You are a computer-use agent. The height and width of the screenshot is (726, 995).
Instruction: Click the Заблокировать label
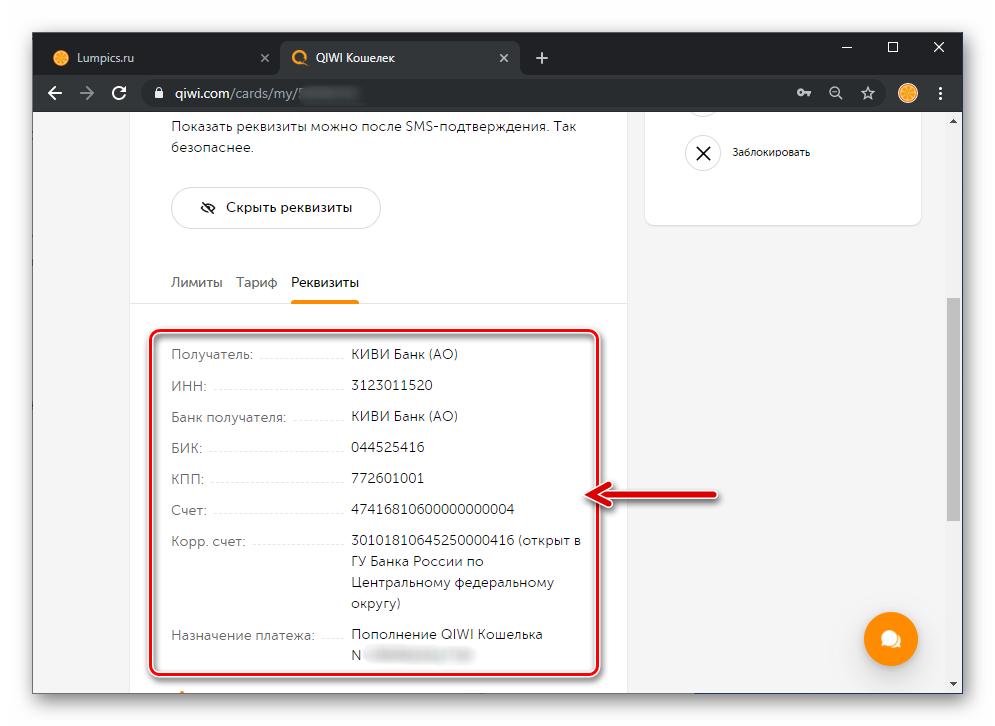771,152
